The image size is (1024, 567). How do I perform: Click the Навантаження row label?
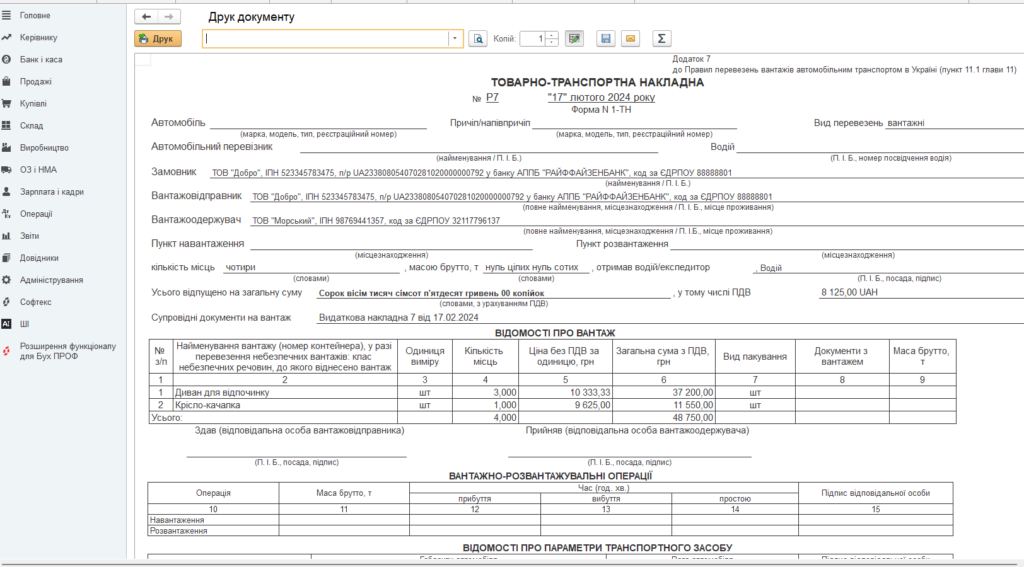click(x=177, y=520)
